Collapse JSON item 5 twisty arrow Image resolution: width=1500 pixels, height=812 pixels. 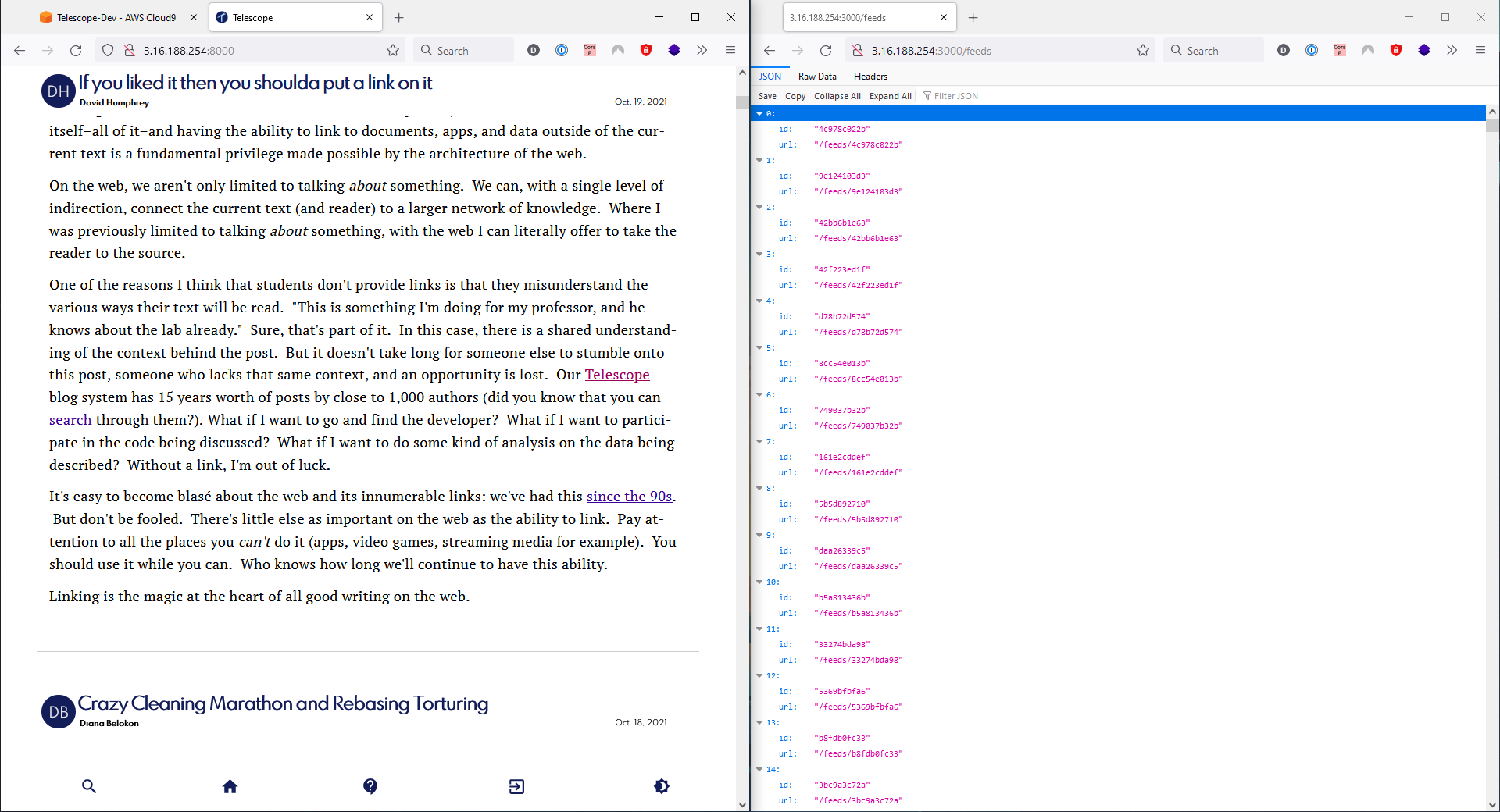[x=759, y=348]
